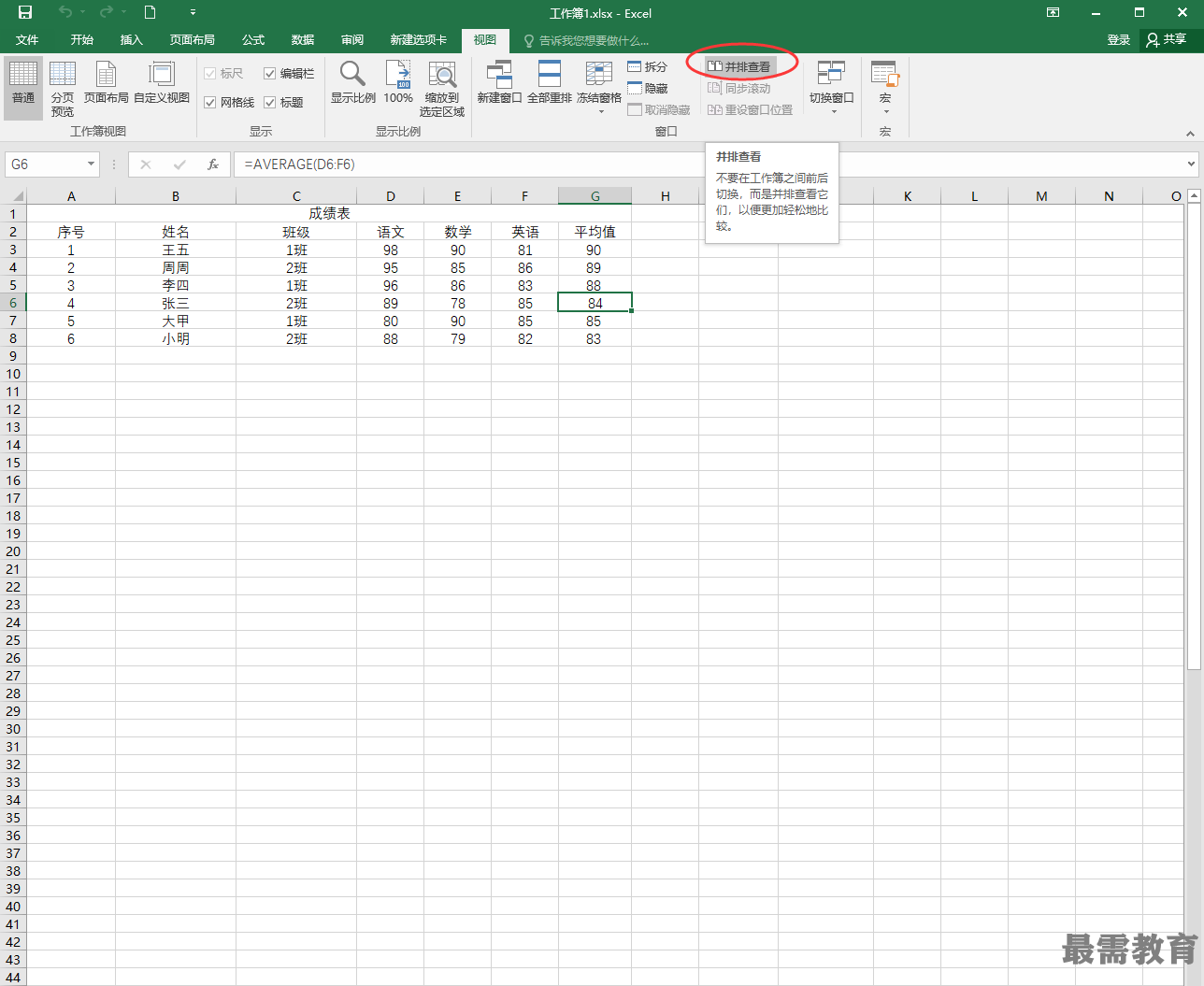Image resolution: width=1204 pixels, height=986 pixels.
Task: Switch to the 页面布局 ribbon tab
Action: 193,40
